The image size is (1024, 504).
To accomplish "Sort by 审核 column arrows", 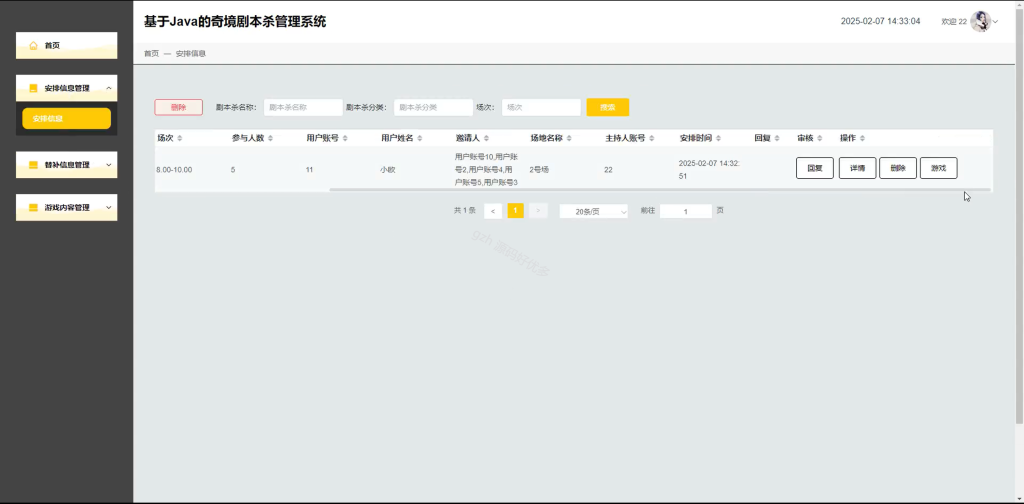I will (x=820, y=138).
